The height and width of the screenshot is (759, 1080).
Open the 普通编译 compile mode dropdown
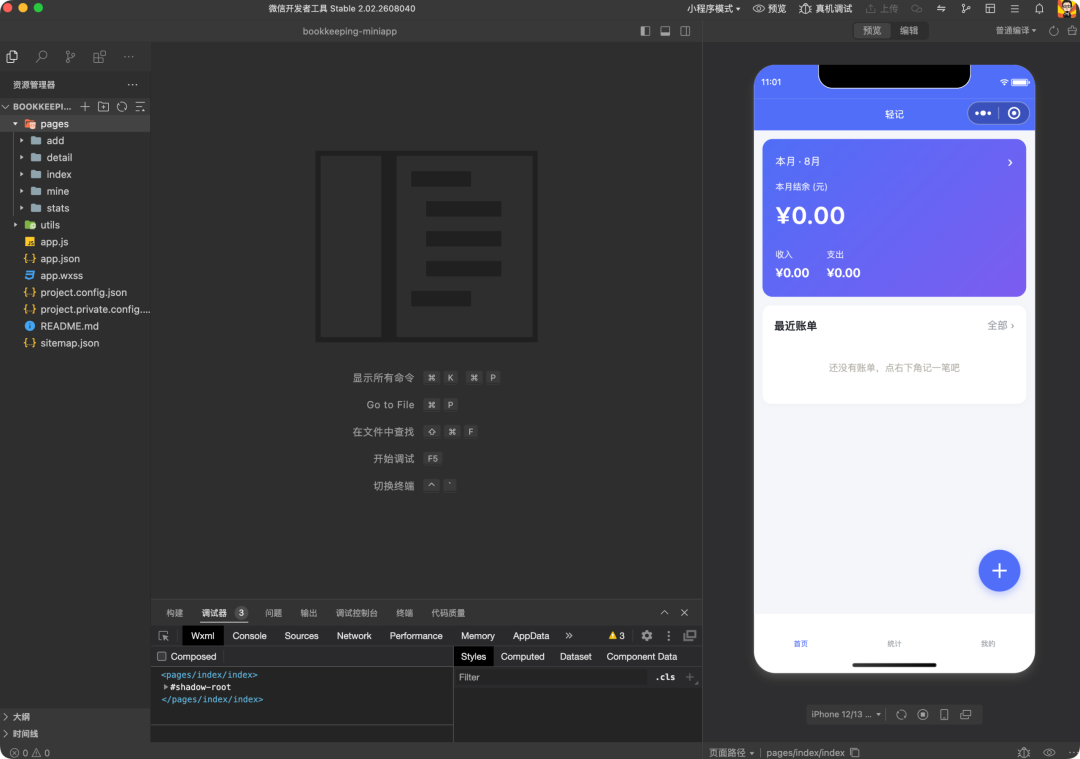tap(1016, 31)
